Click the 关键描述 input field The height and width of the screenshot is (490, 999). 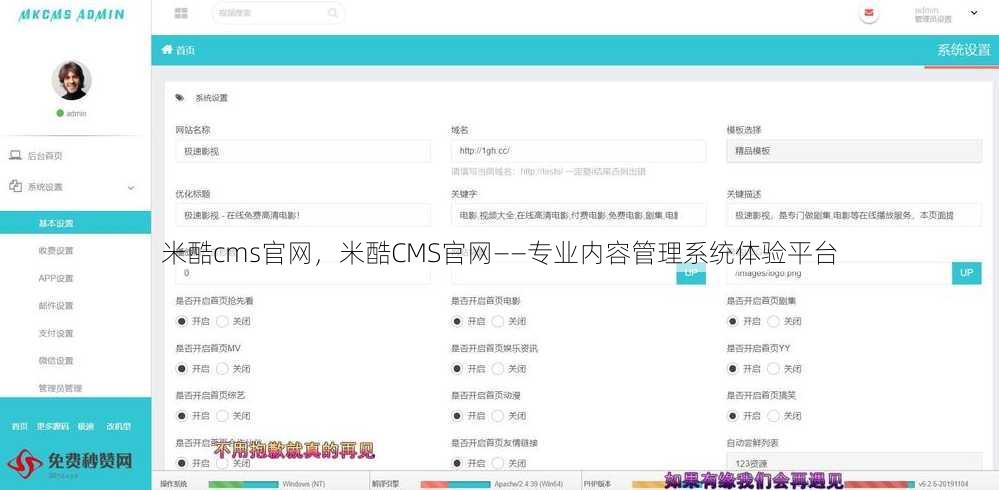[x=854, y=215]
